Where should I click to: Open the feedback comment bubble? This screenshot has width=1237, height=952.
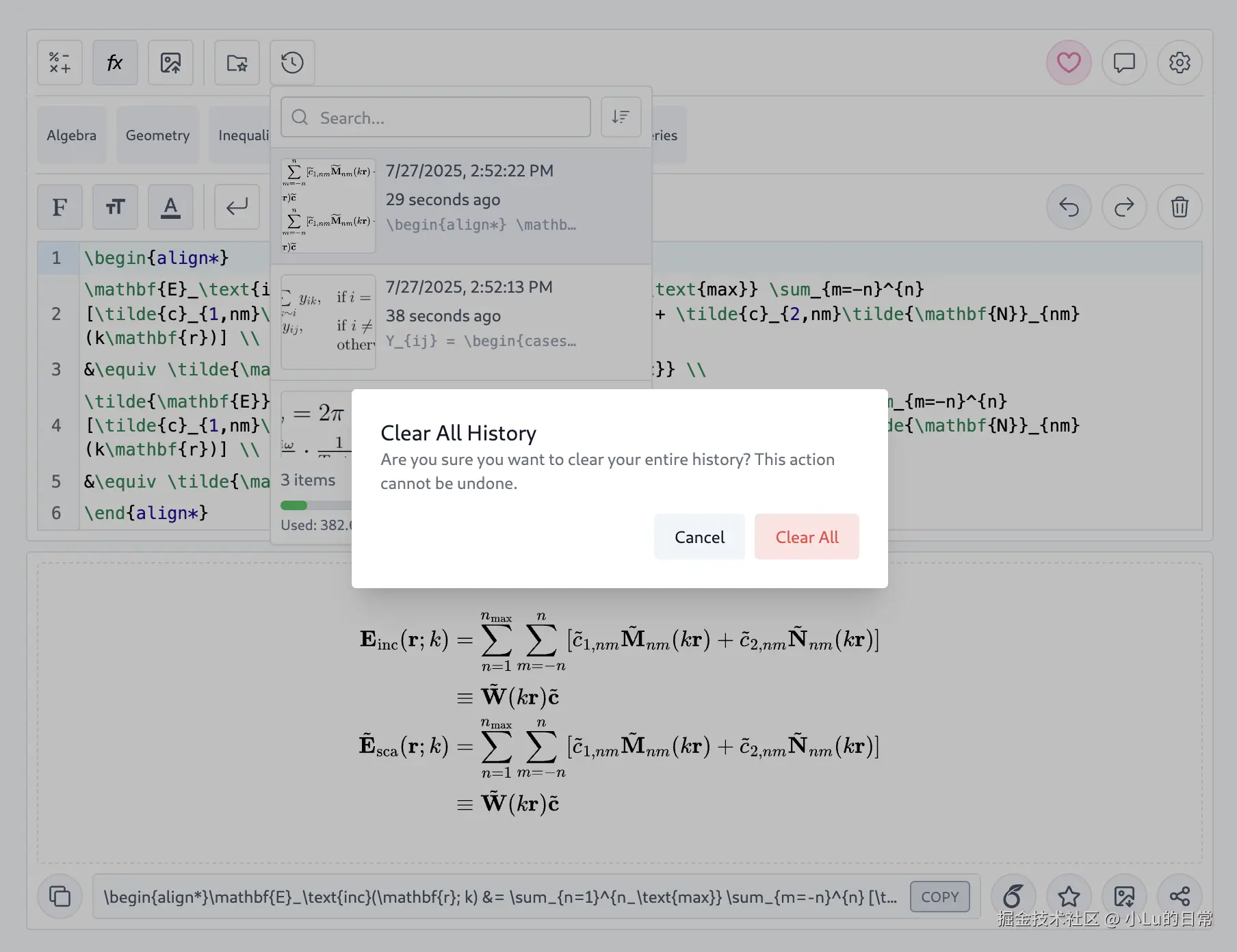click(x=1123, y=63)
